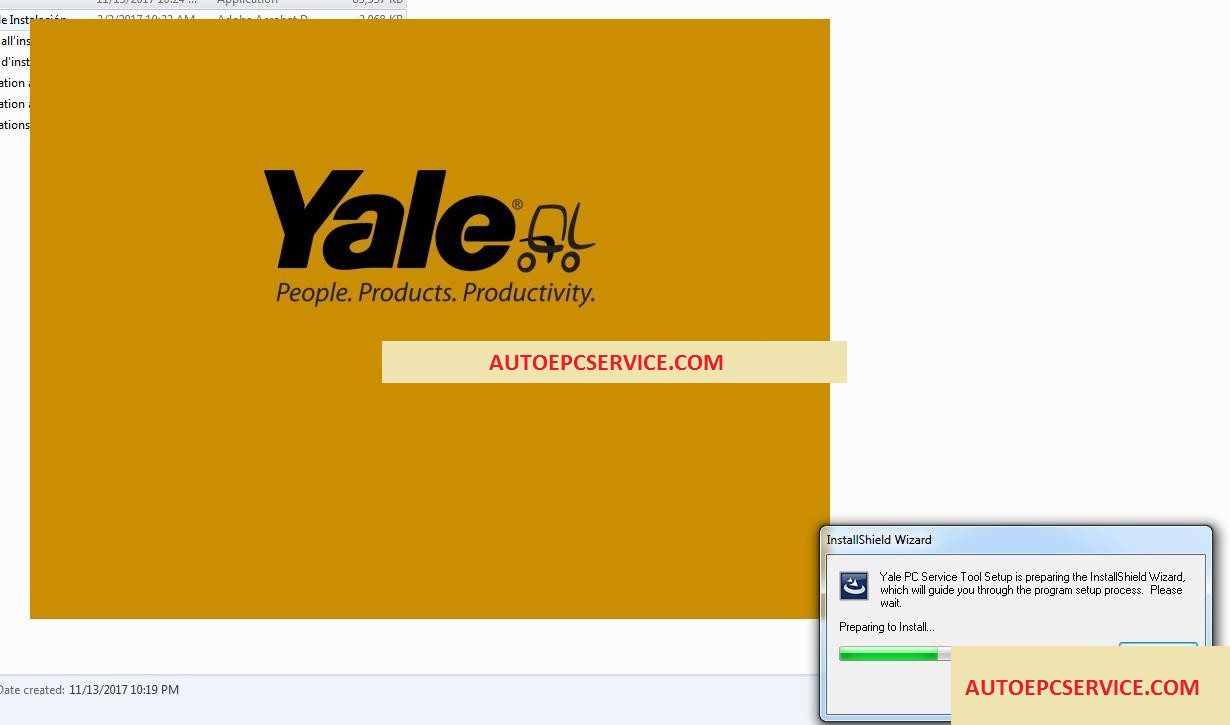Click the Preparing to Install progress bar

coord(893,653)
